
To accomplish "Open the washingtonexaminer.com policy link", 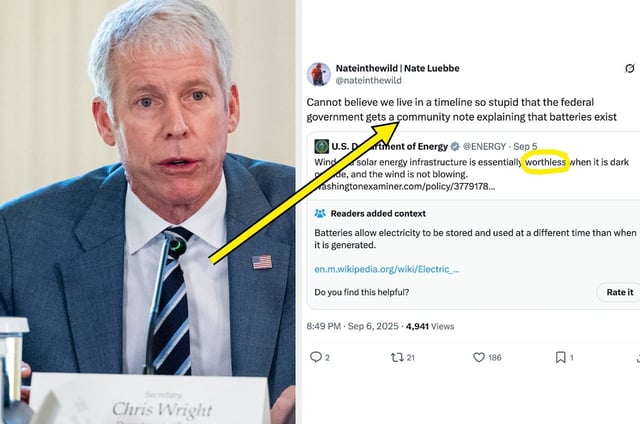I will [x=405, y=186].
